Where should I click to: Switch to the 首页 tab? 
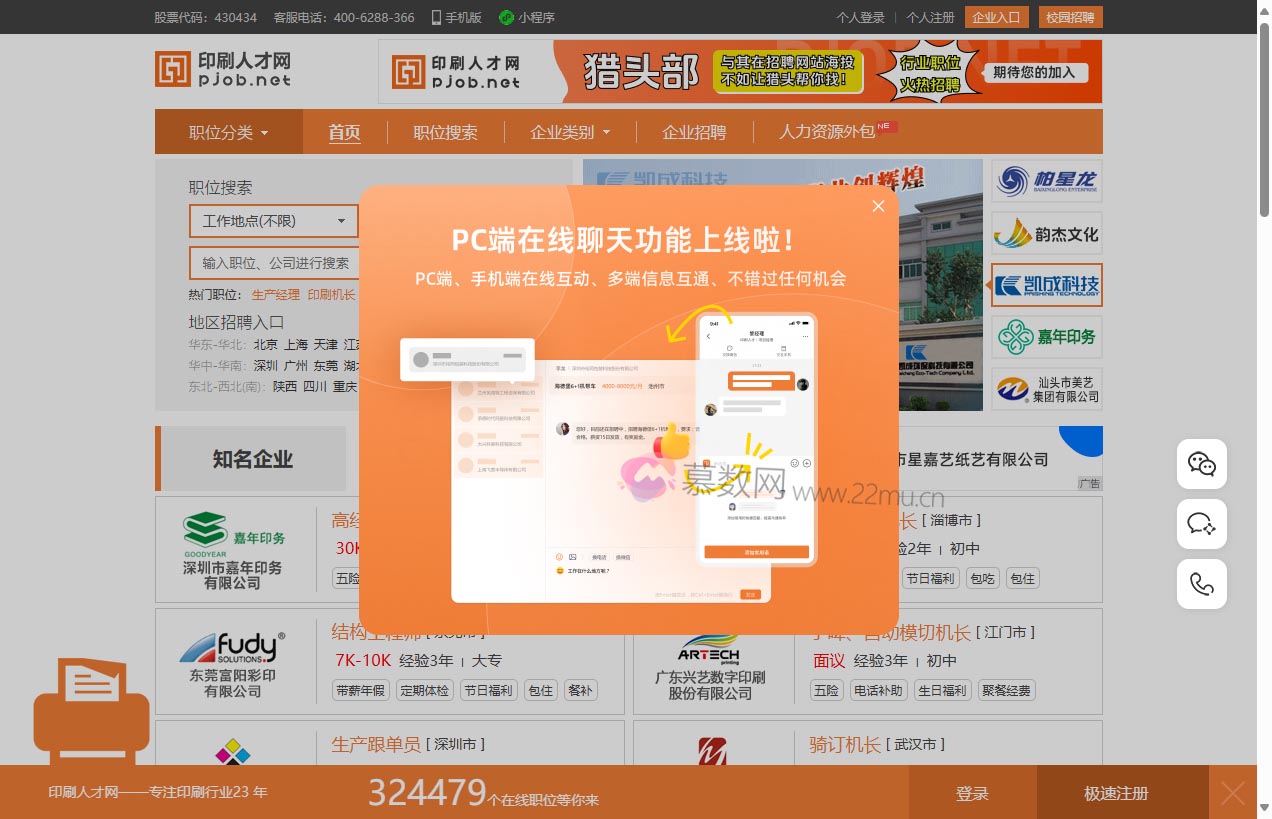[x=344, y=131]
